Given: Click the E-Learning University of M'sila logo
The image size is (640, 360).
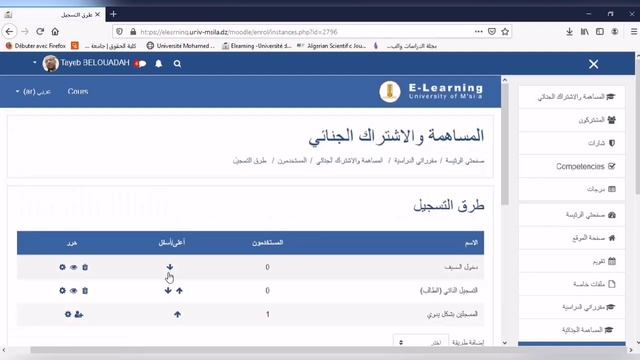Looking at the screenshot, I should click(431, 91).
